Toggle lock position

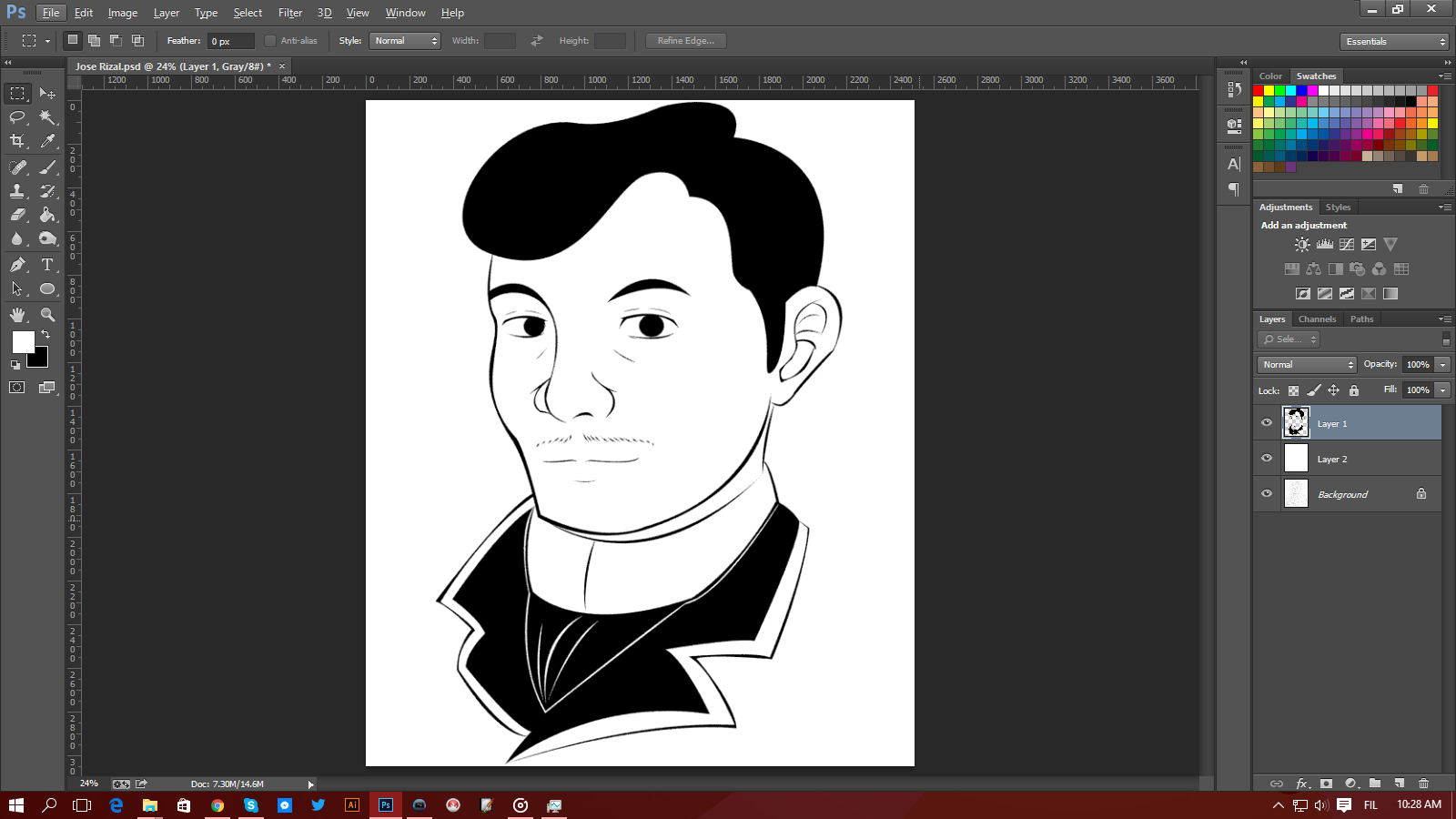[1333, 390]
